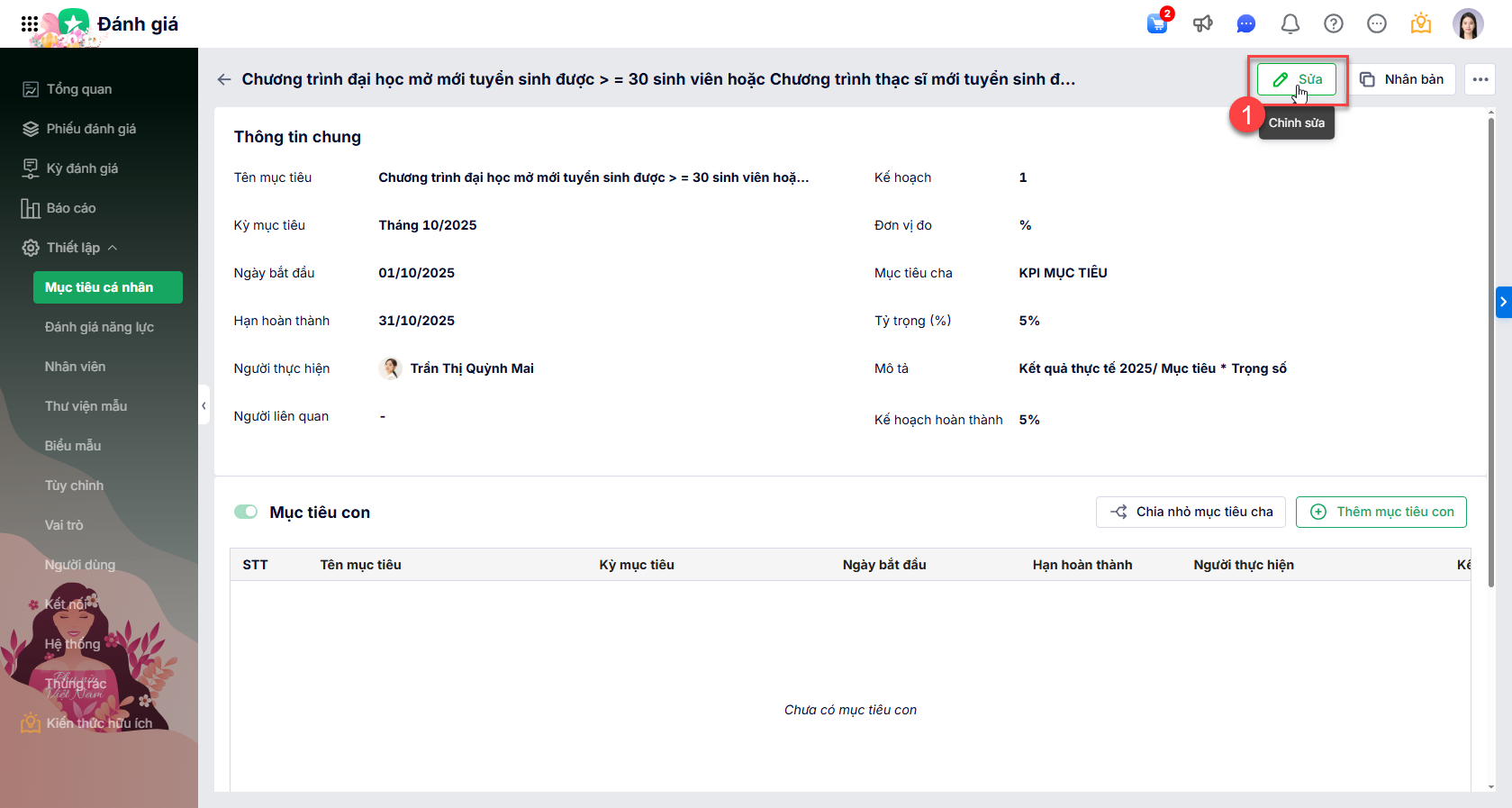Open the chat messages icon
This screenshot has height=808, width=1512.
click(1246, 24)
